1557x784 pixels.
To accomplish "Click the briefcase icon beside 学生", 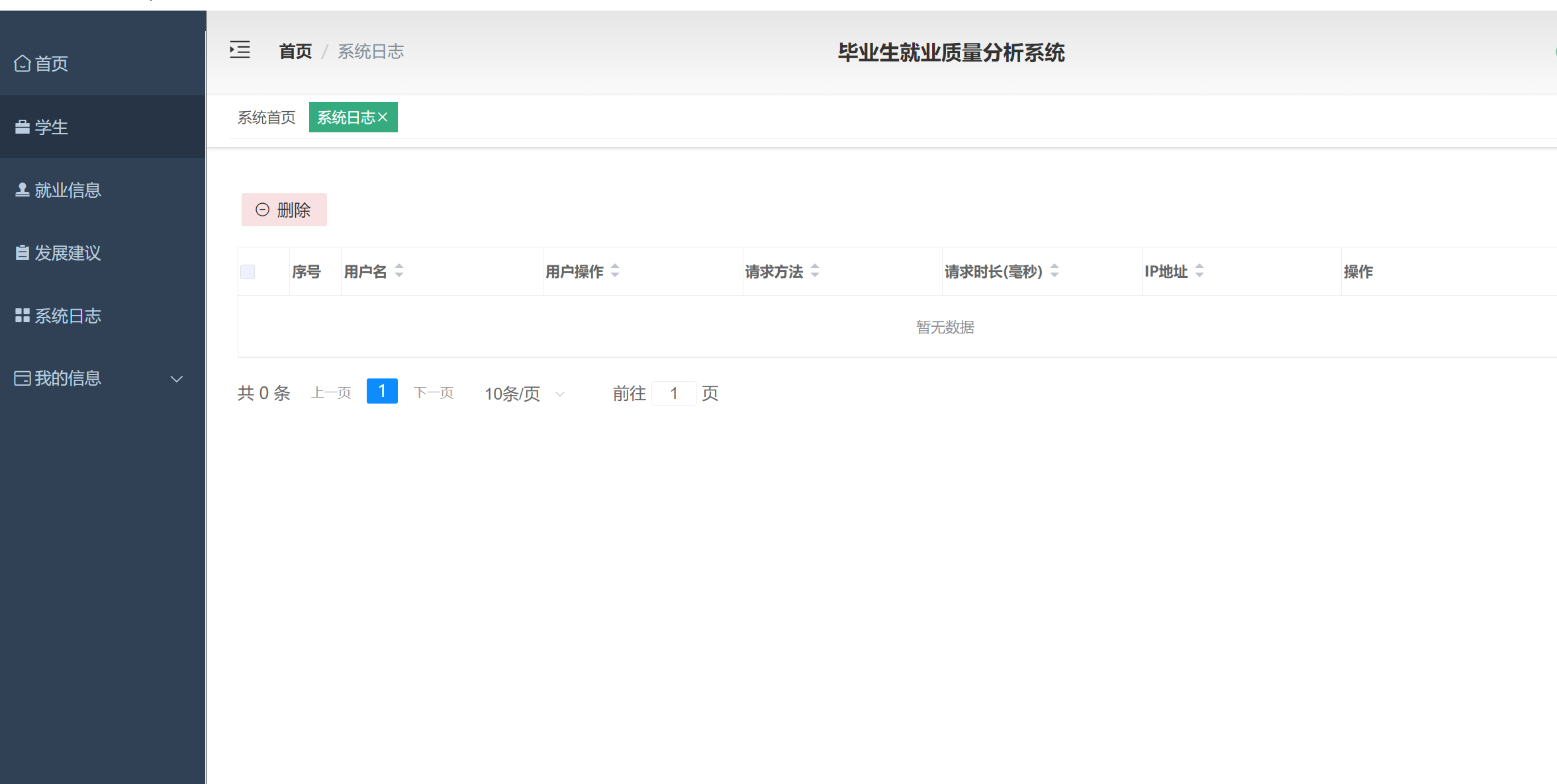I will click(23, 127).
